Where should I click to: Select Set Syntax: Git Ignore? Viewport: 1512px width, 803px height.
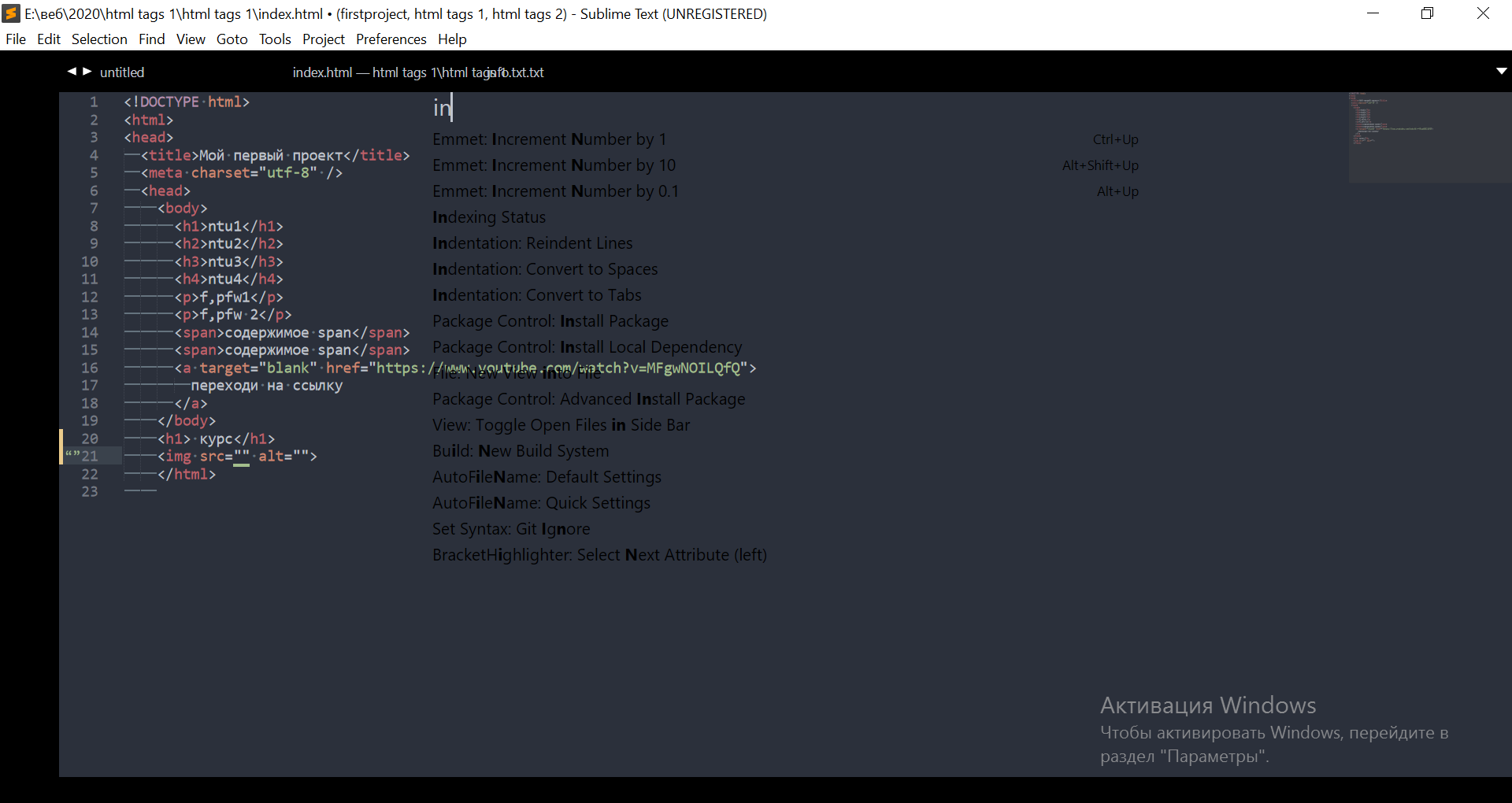coord(785,529)
